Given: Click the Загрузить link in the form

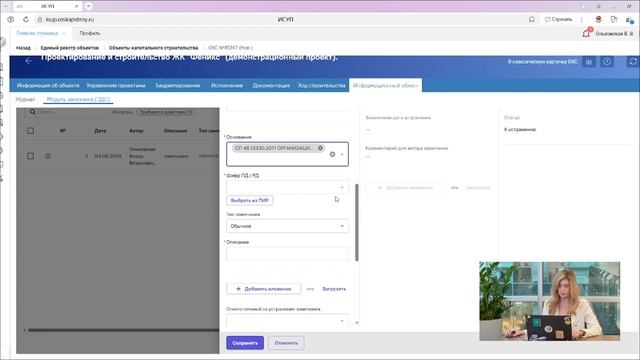Looking at the screenshot, I should [334, 289].
